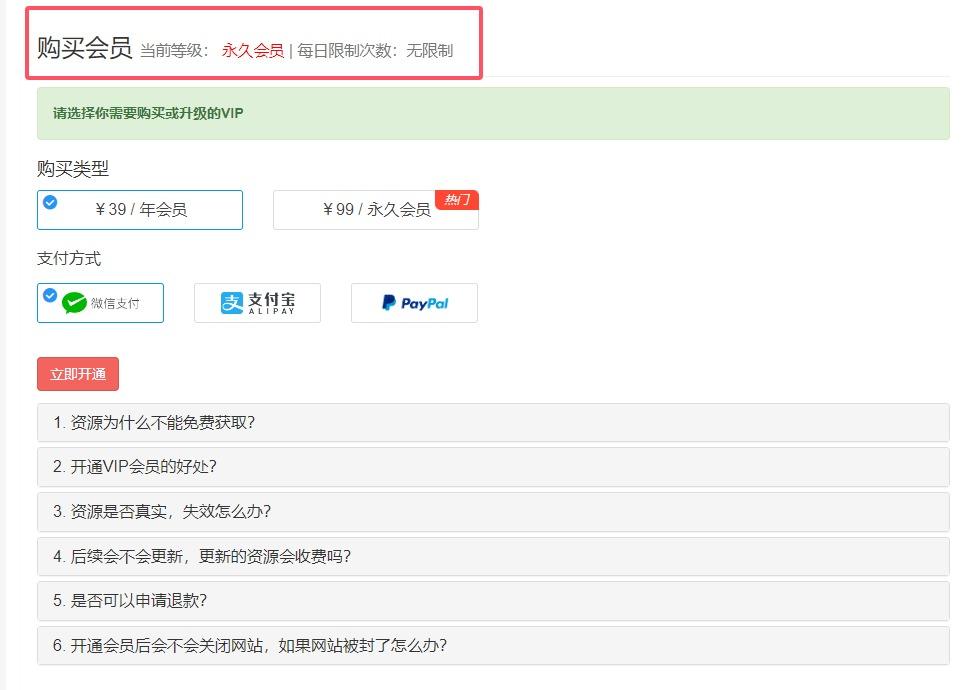Click the WeChat Pay green logo icon
The image size is (971, 690).
tap(74, 303)
